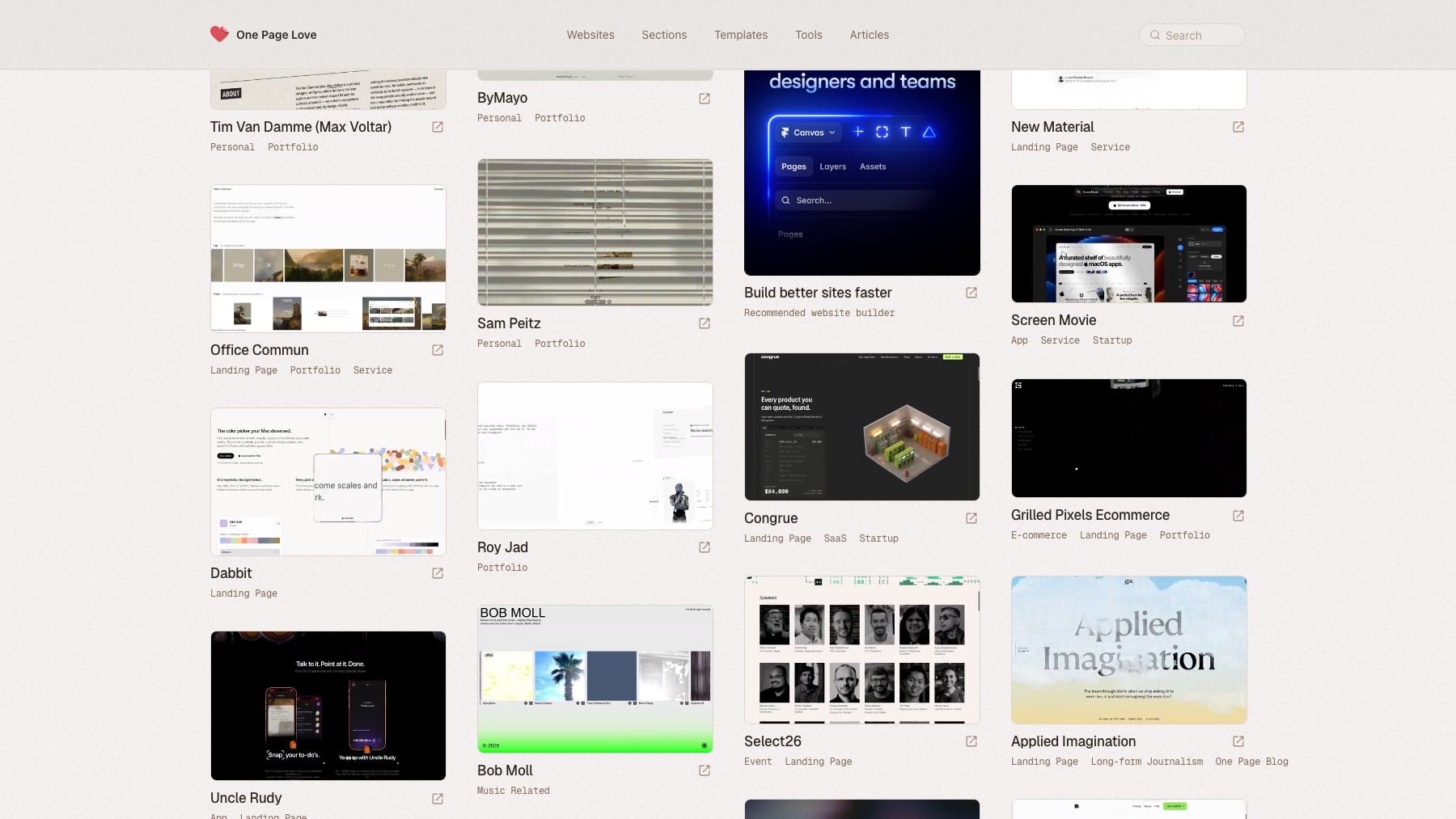The height and width of the screenshot is (819, 1456).
Task: Open the Bob Moll preview thumbnail
Action: [595, 679]
